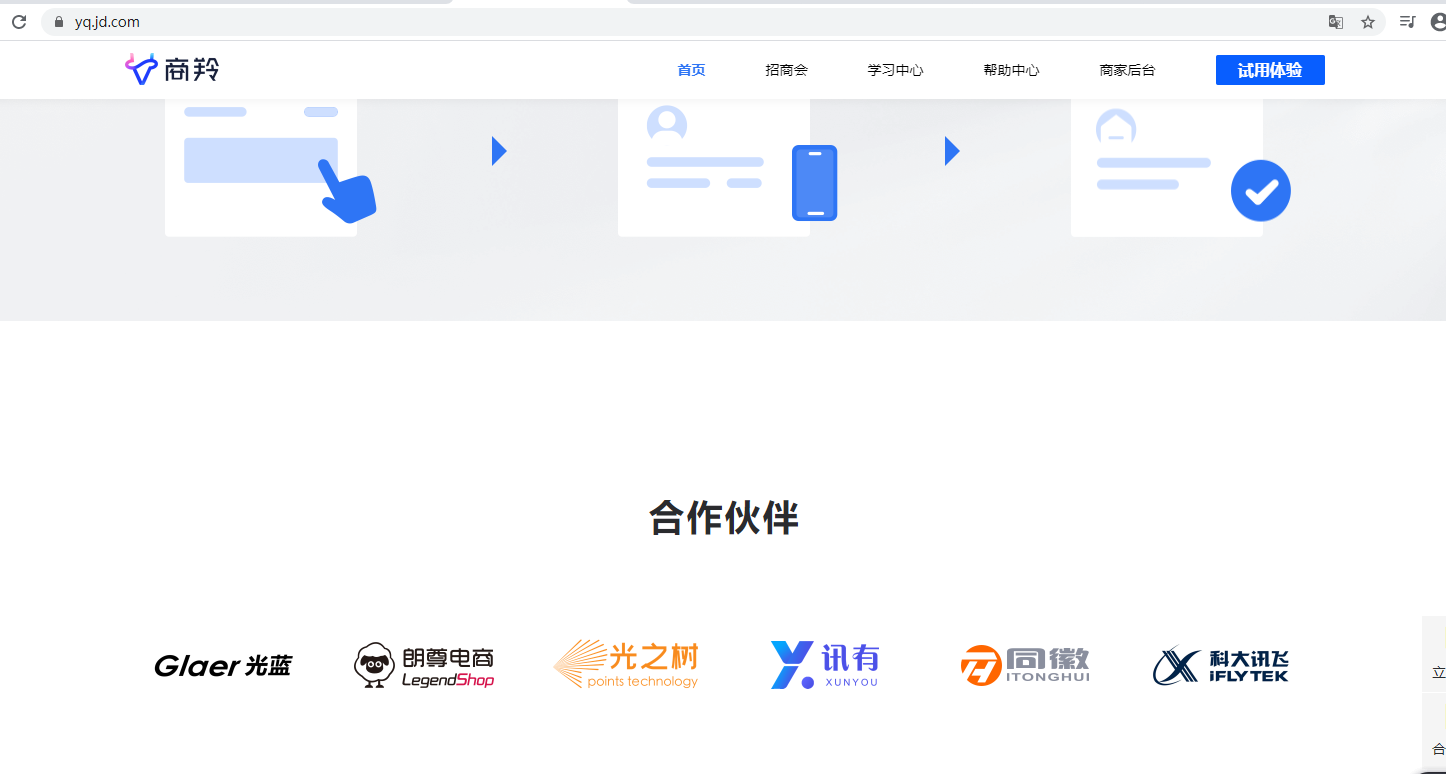
Task: Open 帮助中心 from the top menu
Action: pyautogui.click(x=1011, y=70)
